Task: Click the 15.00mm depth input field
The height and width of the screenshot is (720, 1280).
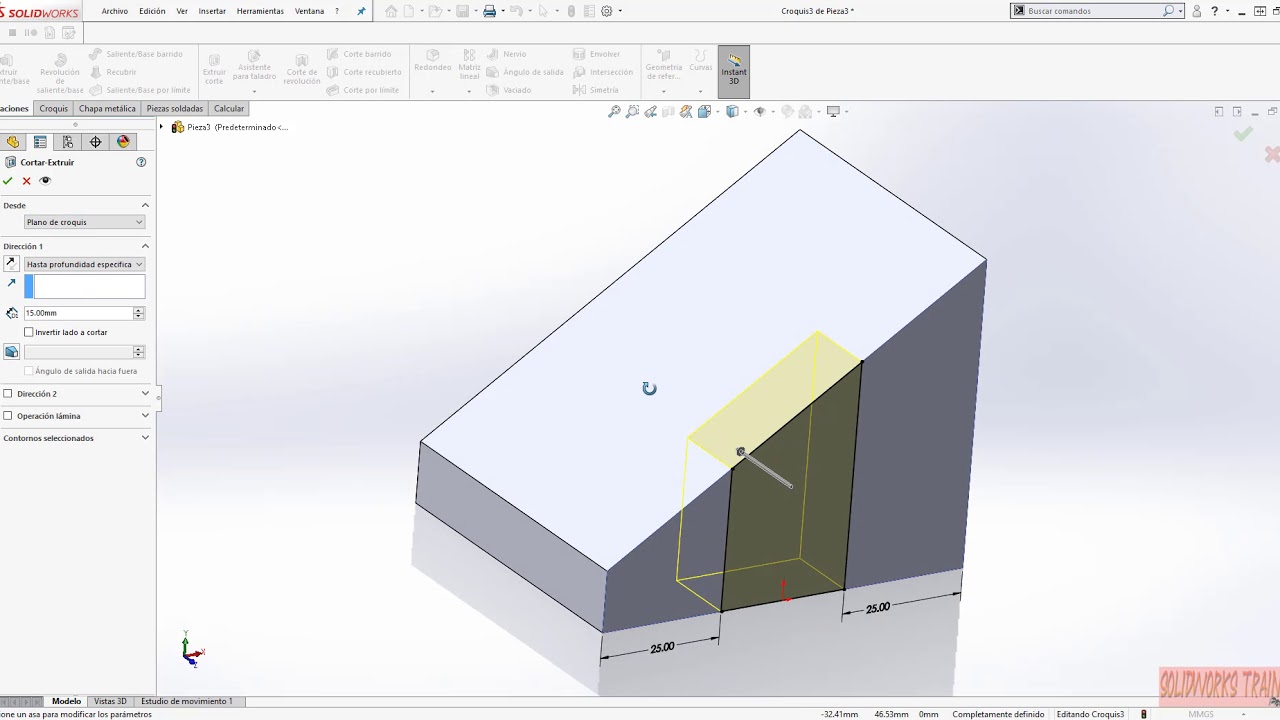Action: click(x=79, y=313)
